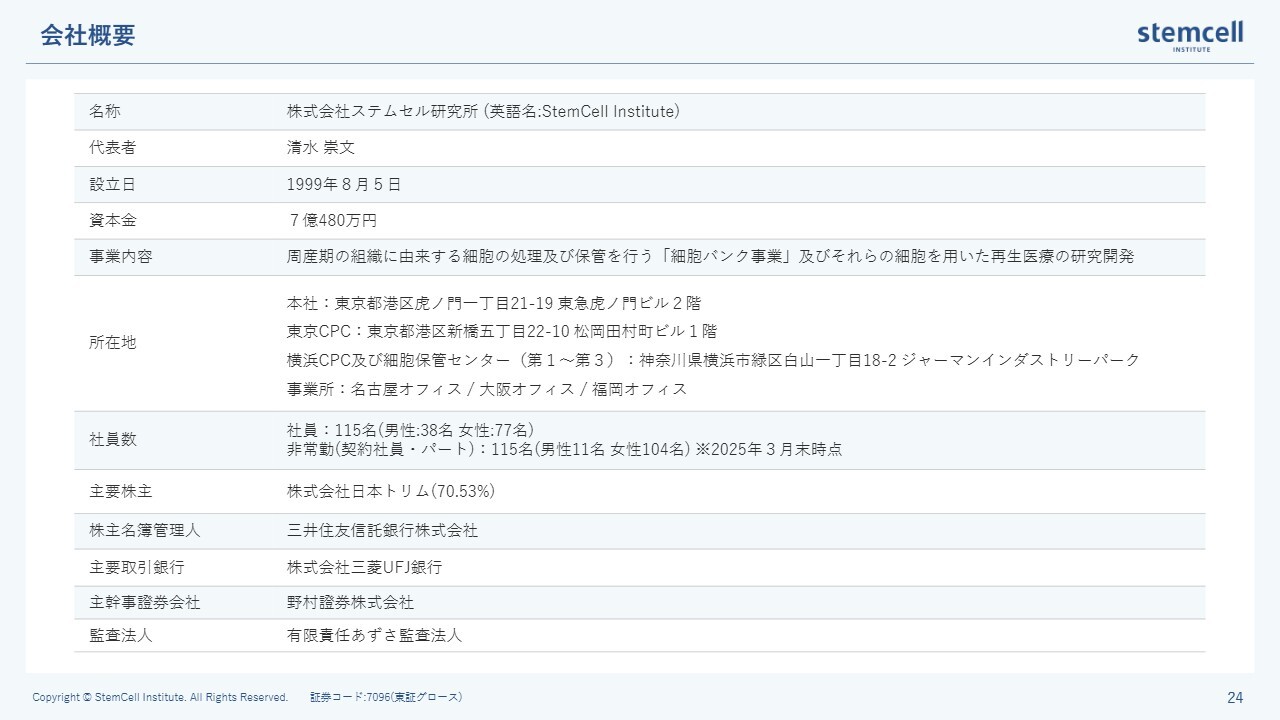Select 株式会社三菱UFJ銀行 text
Image resolution: width=1280 pixels, height=720 pixels.
[x=365, y=568]
